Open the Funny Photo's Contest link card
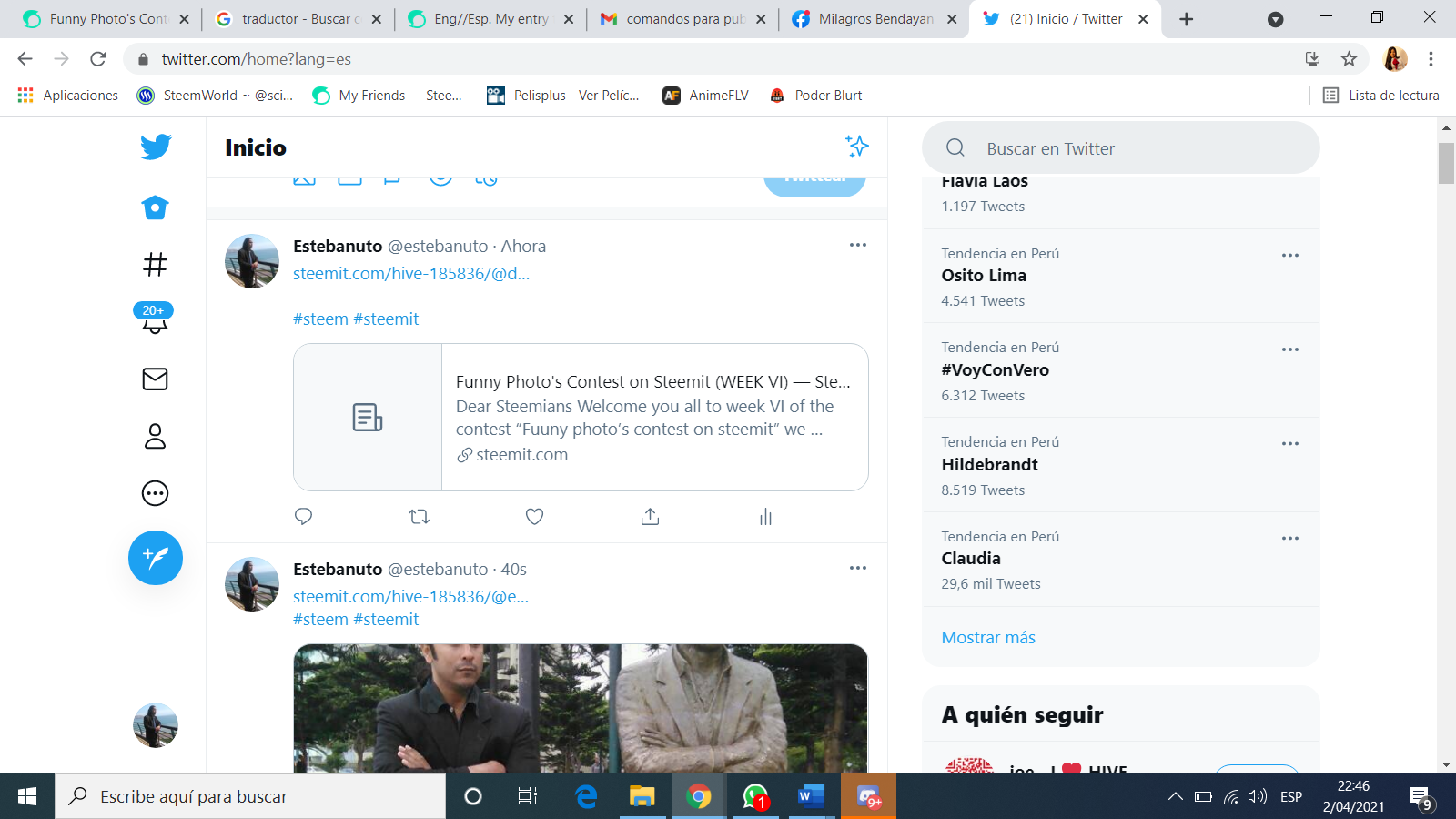This screenshot has width=1456, height=819. 581,417
